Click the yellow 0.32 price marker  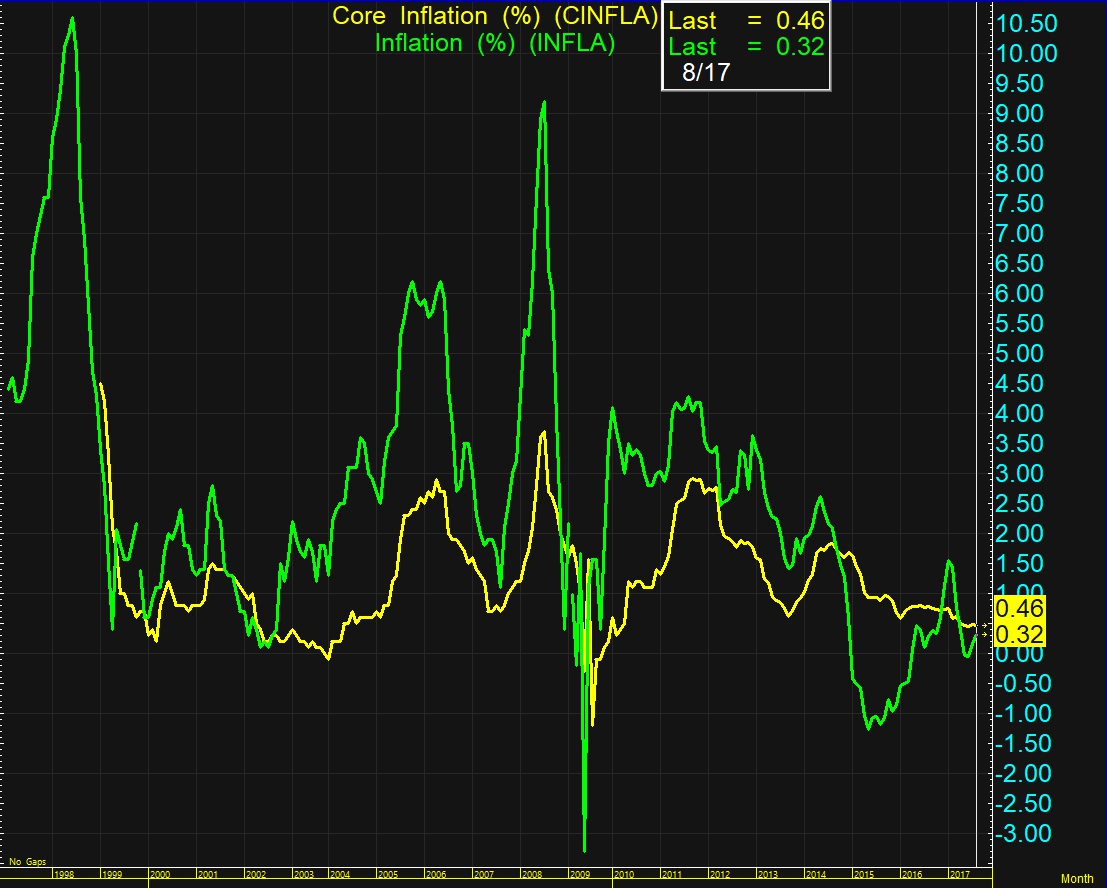(x=1020, y=635)
